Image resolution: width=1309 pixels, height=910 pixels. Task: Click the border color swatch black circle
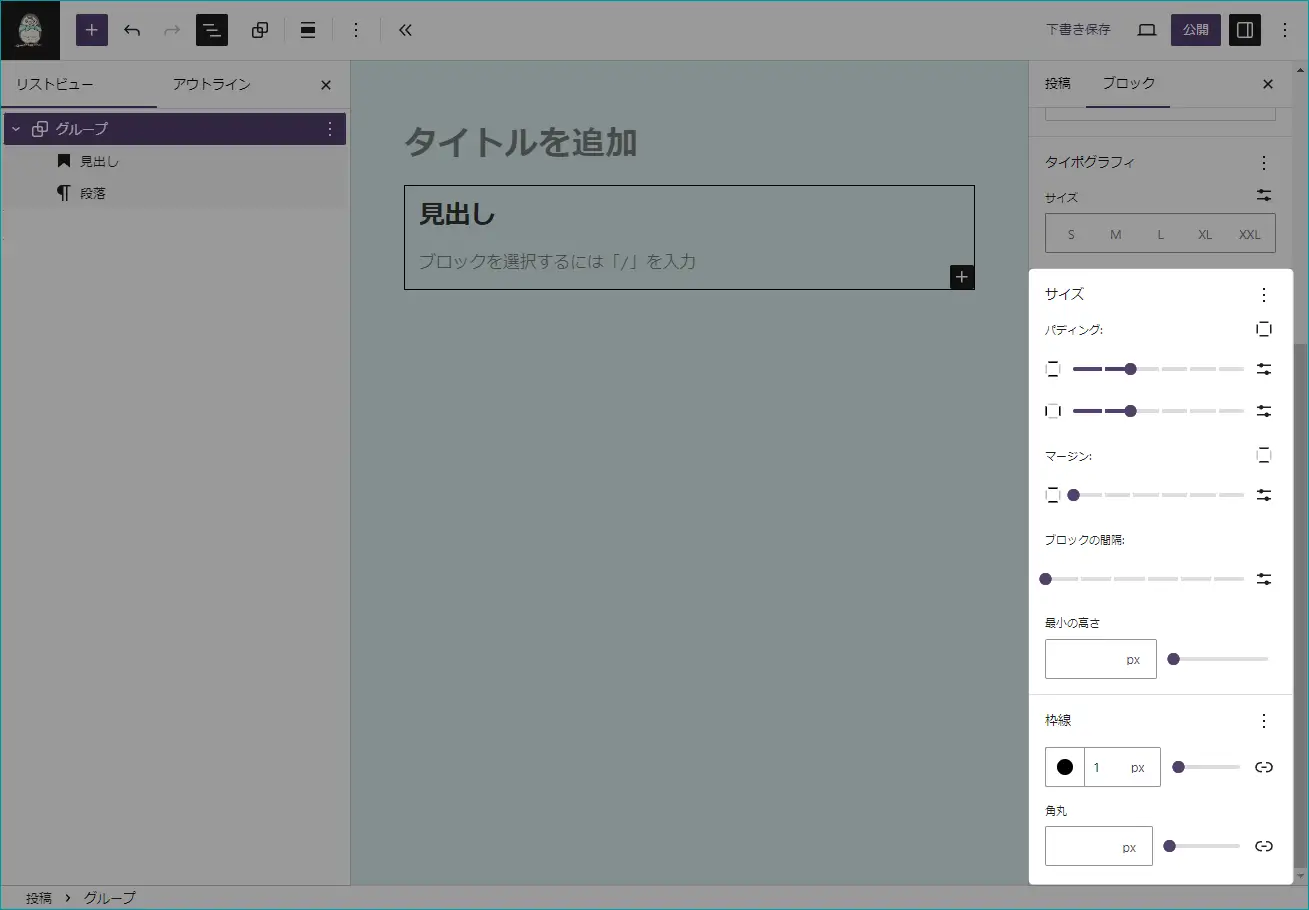(x=1065, y=767)
